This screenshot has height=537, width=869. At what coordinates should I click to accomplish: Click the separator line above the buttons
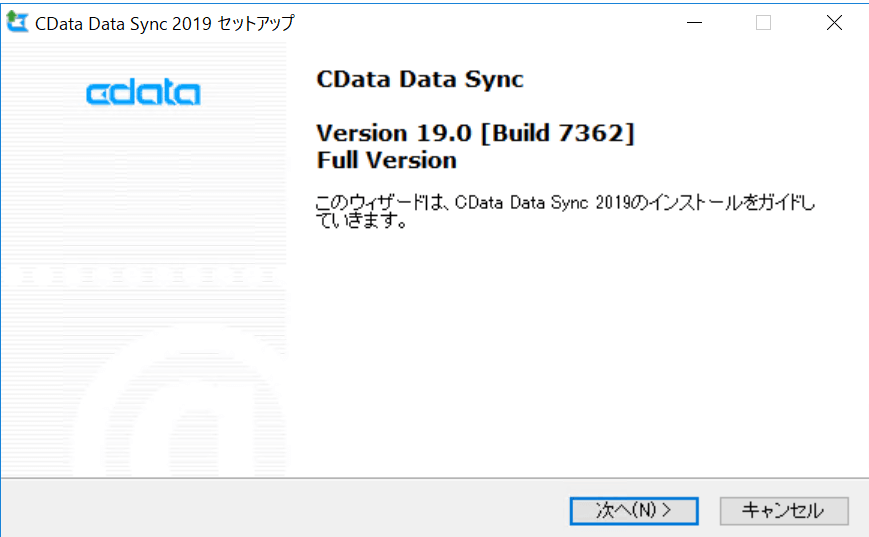(434, 478)
